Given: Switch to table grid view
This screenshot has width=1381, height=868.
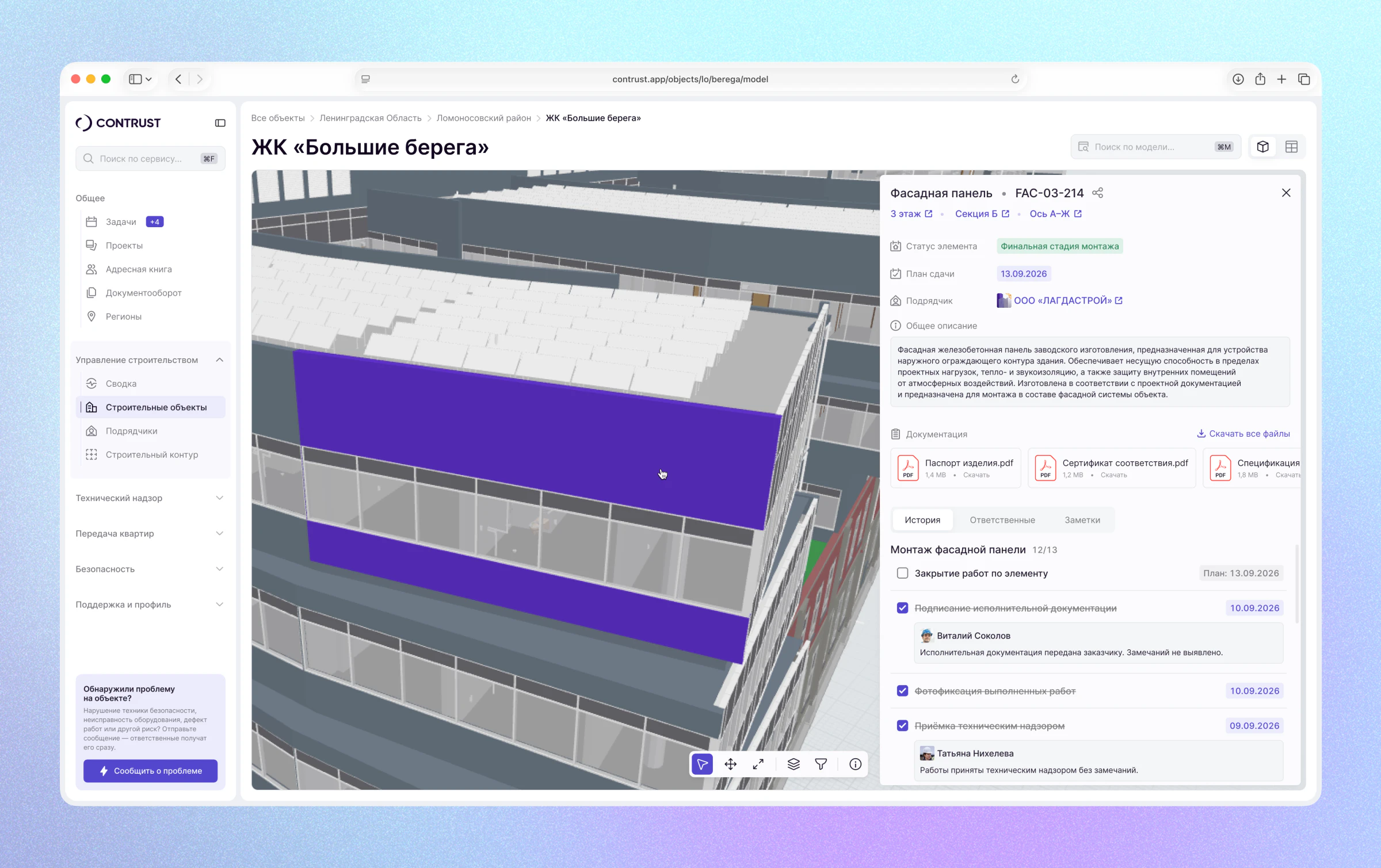Looking at the screenshot, I should pyautogui.click(x=1291, y=147).
